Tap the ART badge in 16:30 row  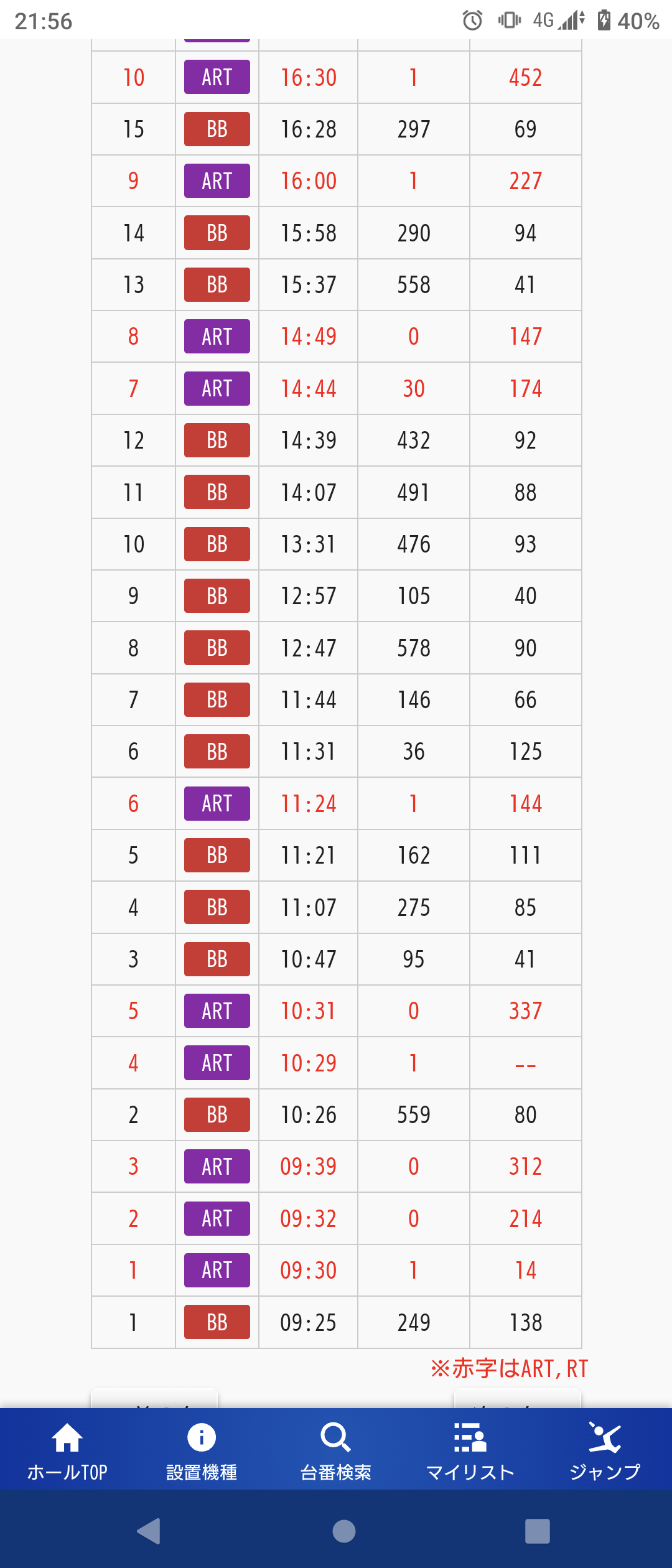click(217, 77)
